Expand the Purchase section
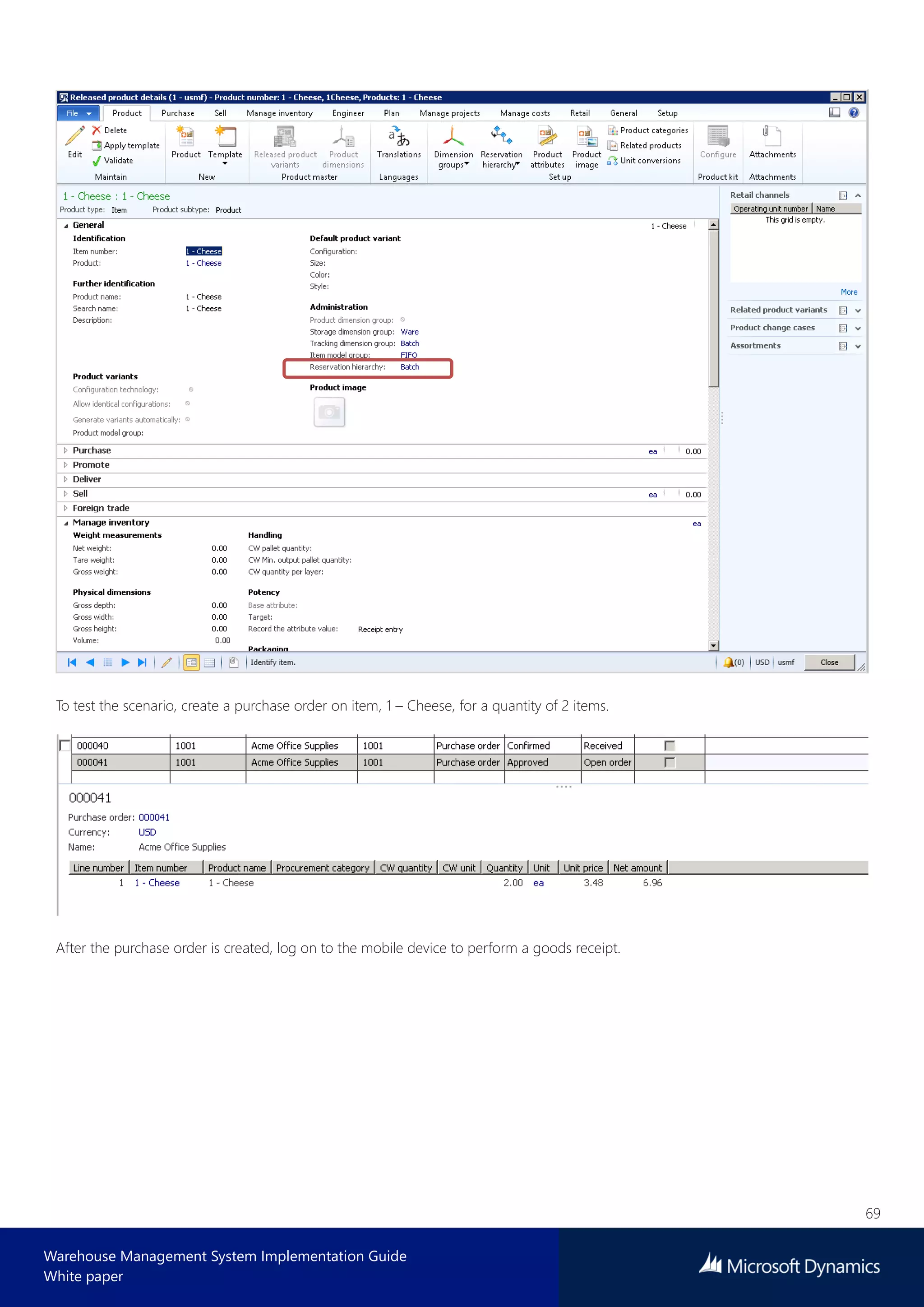924x1307 pixels. (66, 450)
